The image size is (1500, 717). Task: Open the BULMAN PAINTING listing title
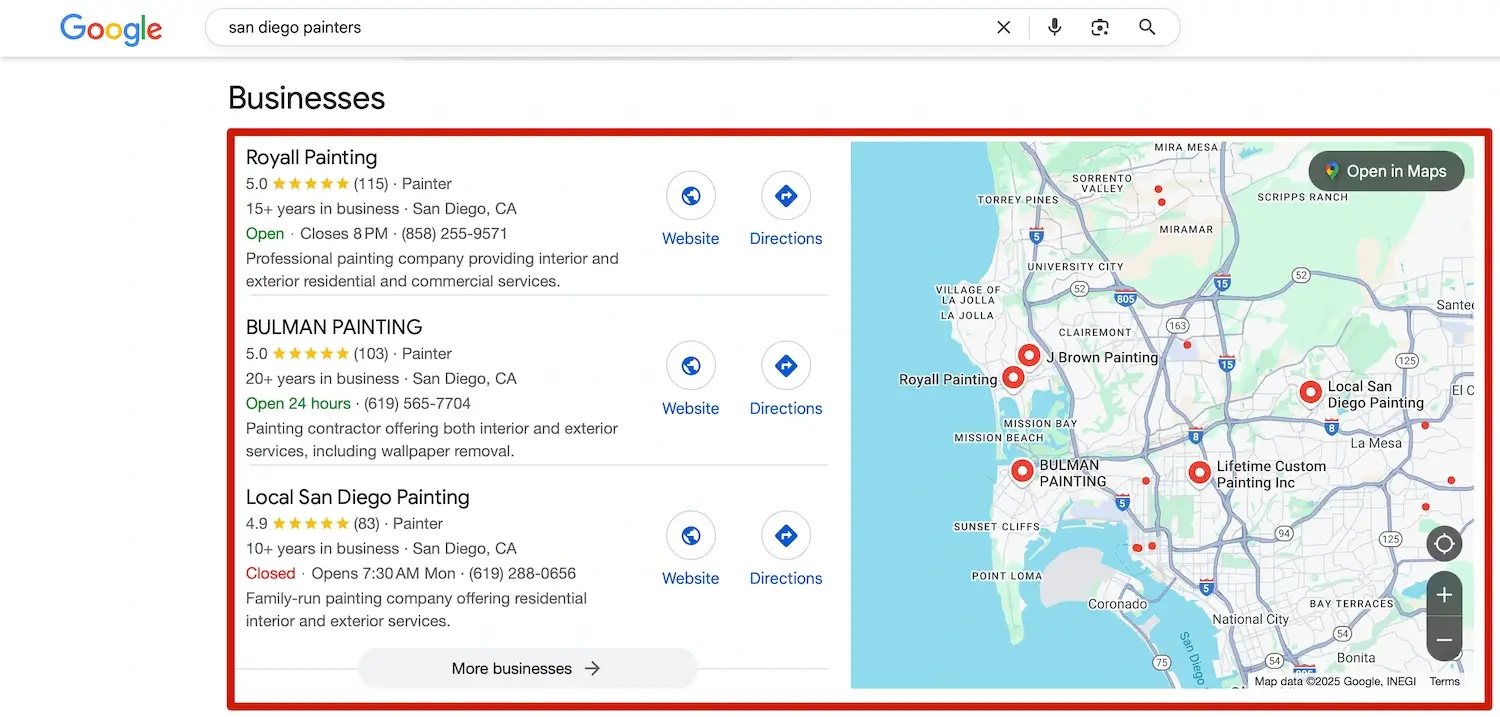(x=334, y=327)
